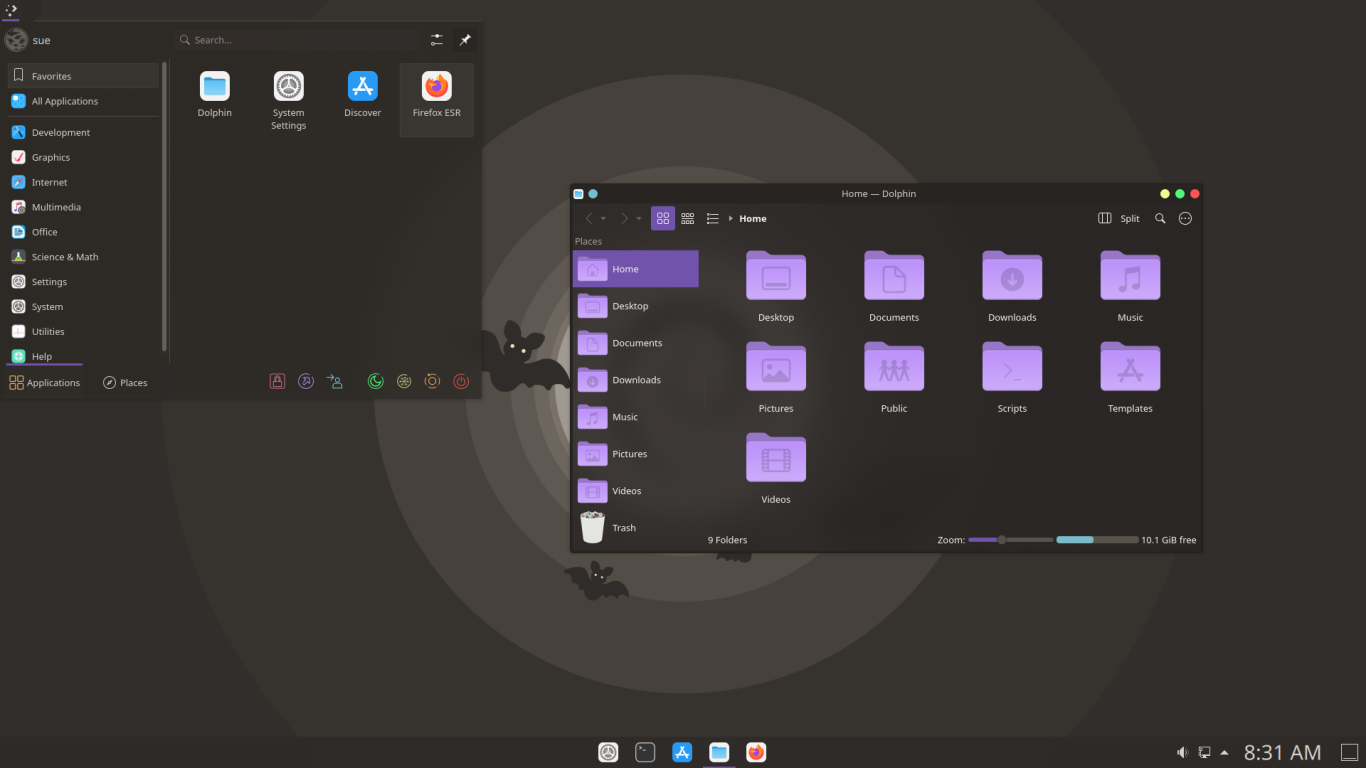Click the launcher Search field
1366x768 pixels.
click(297, 40)
